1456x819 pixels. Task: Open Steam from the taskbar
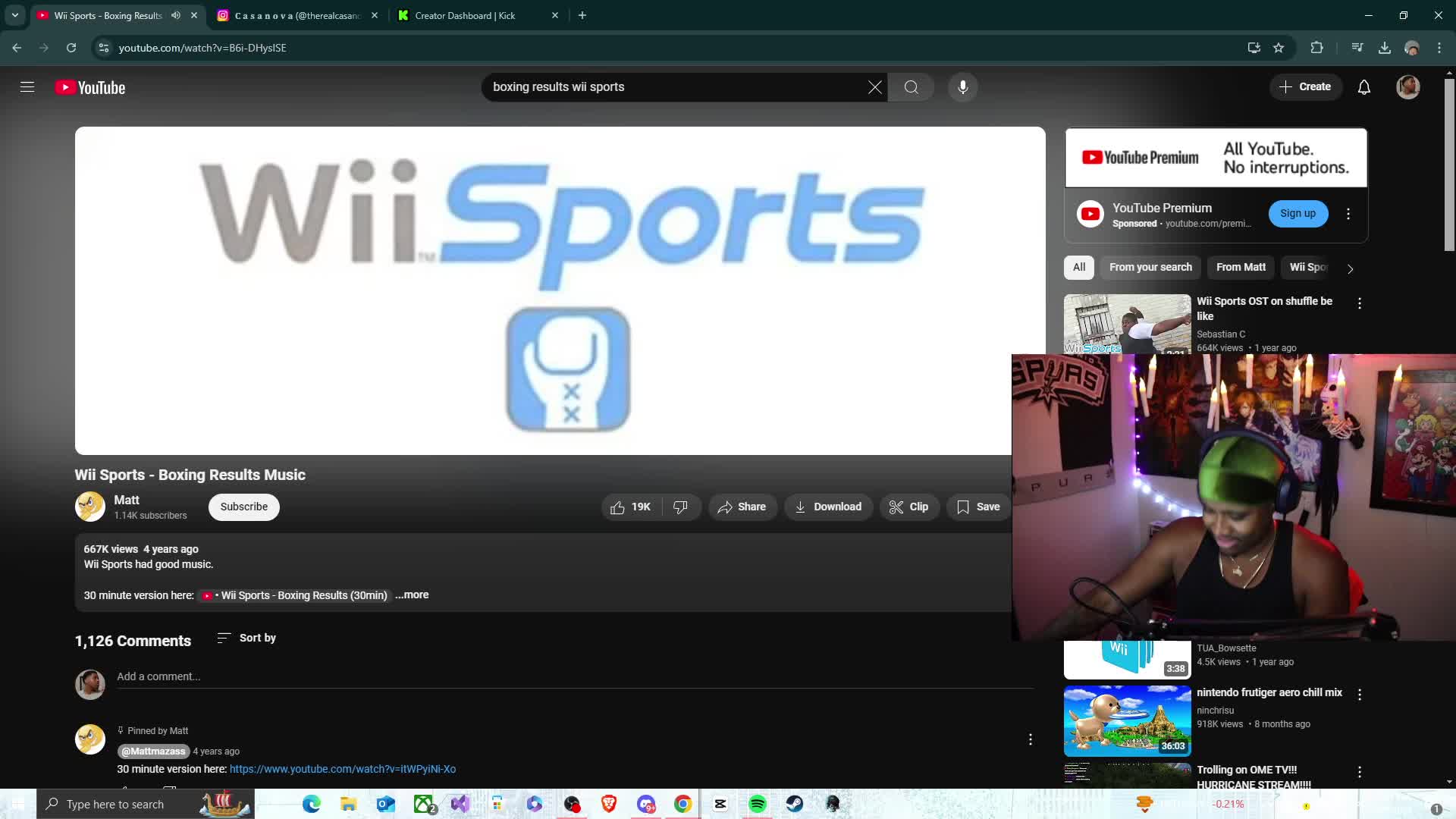[x=794, y=804]
